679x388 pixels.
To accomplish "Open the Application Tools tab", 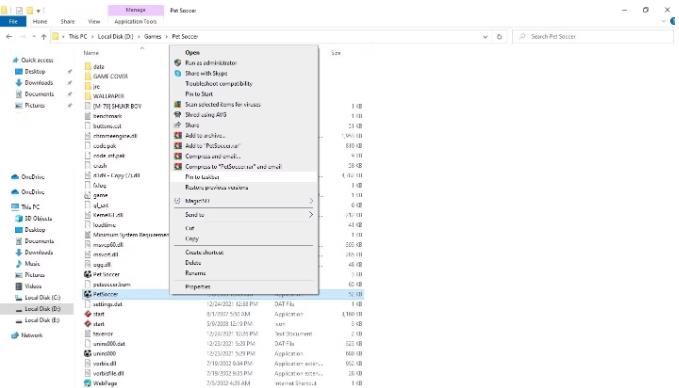I will [x=135, y=21].
